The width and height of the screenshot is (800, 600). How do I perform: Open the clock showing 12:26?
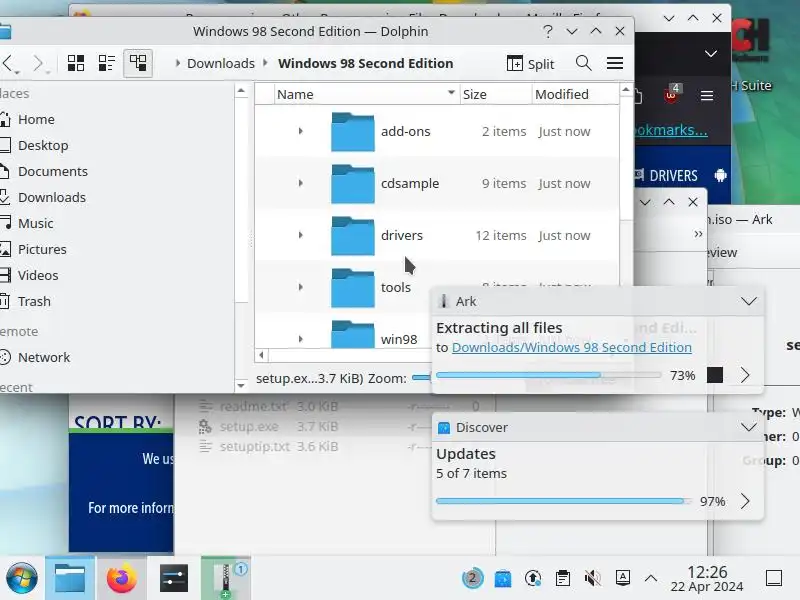707,579
